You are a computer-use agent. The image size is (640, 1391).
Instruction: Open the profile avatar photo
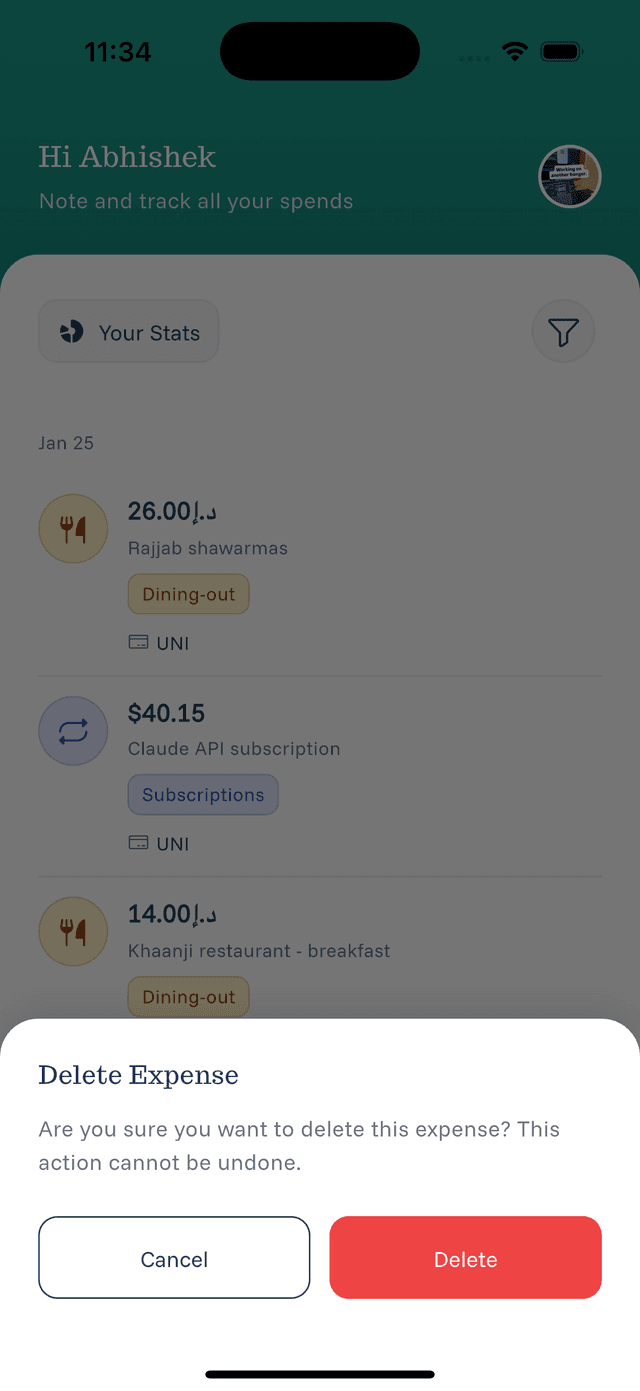coord(569,176)
